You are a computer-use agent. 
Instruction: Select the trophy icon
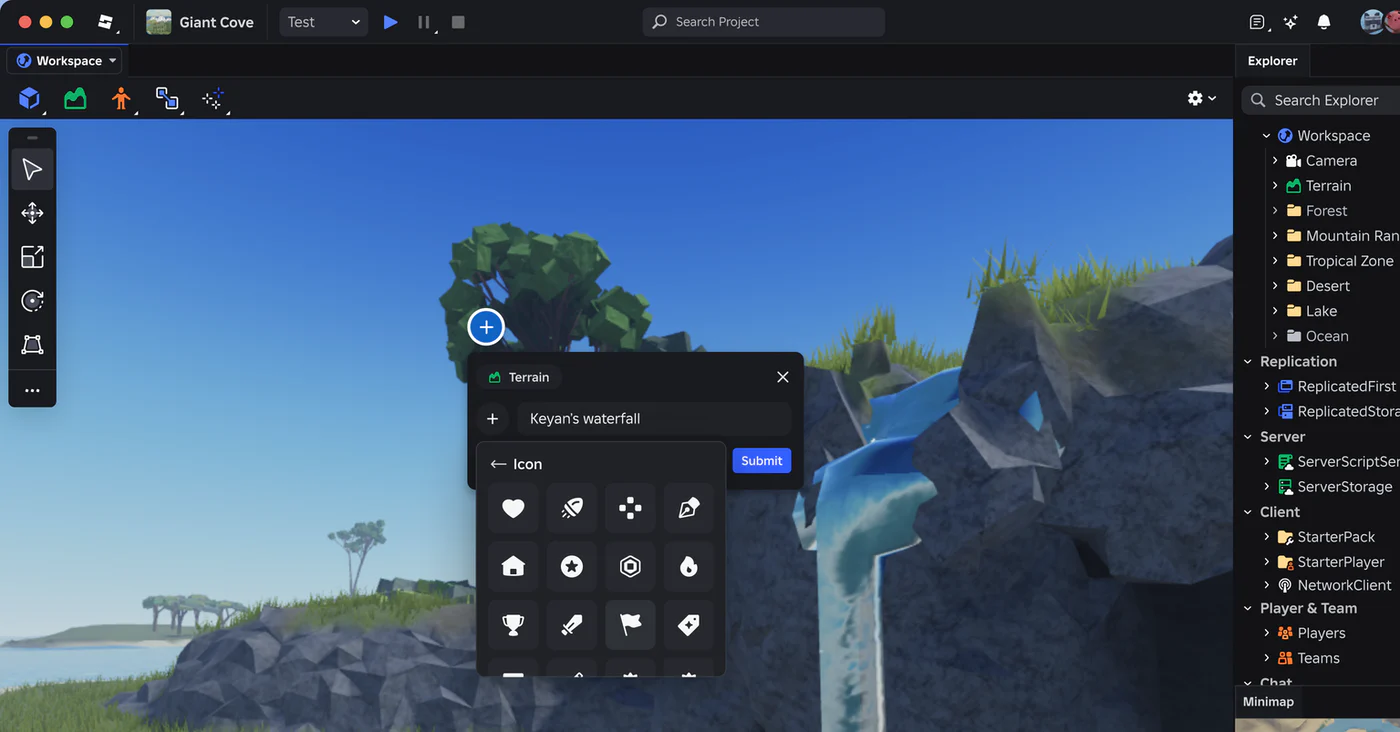(513, 625)
